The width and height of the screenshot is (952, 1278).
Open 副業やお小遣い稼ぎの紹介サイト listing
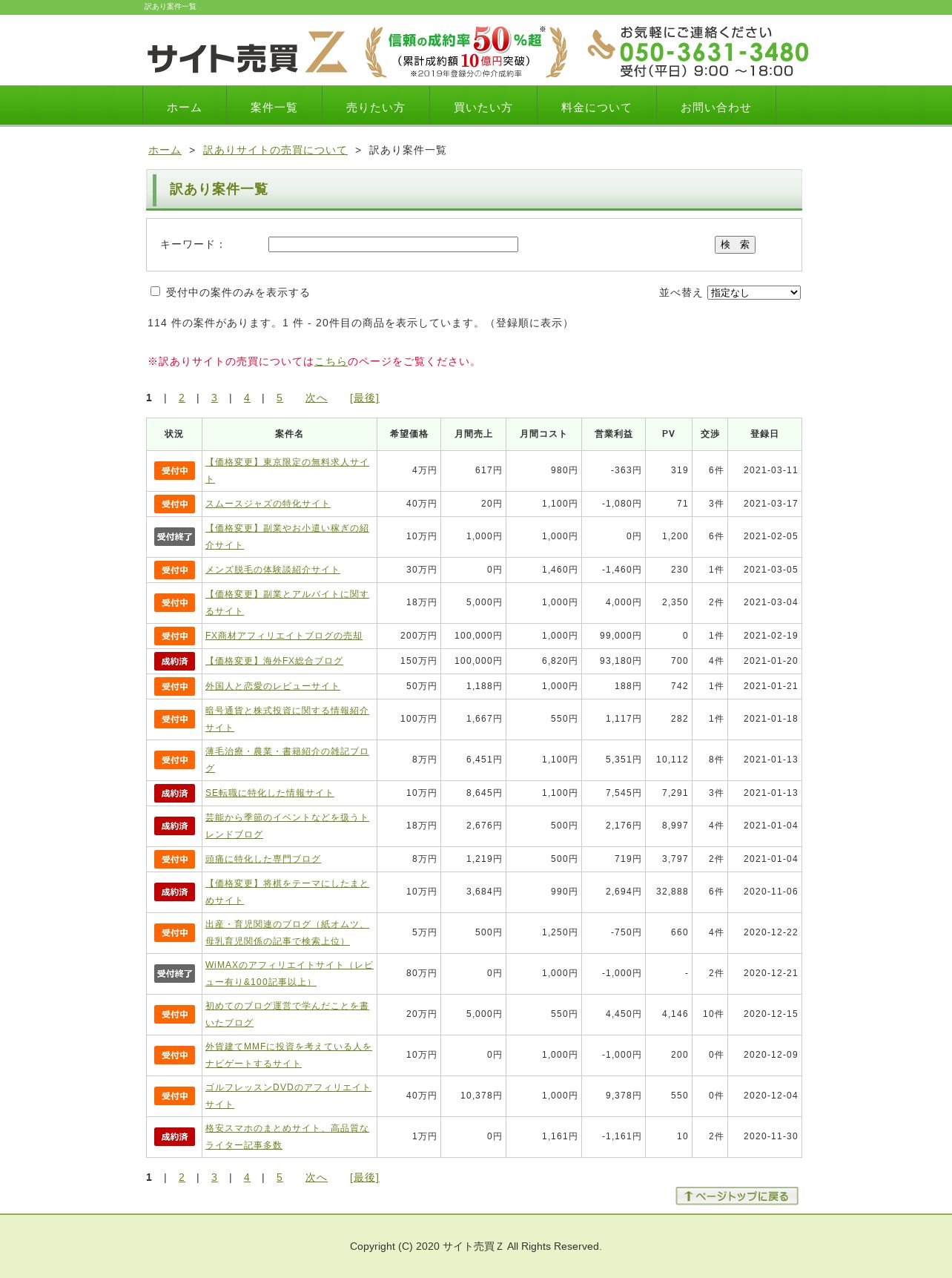[x=287, y=537]
